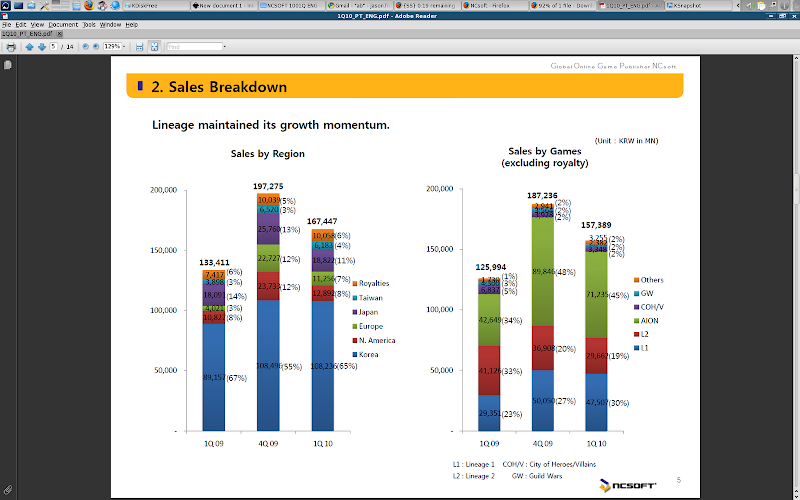800x500 pixels.
Task: Open the Tools menu
Action: [x=89, y=24]
